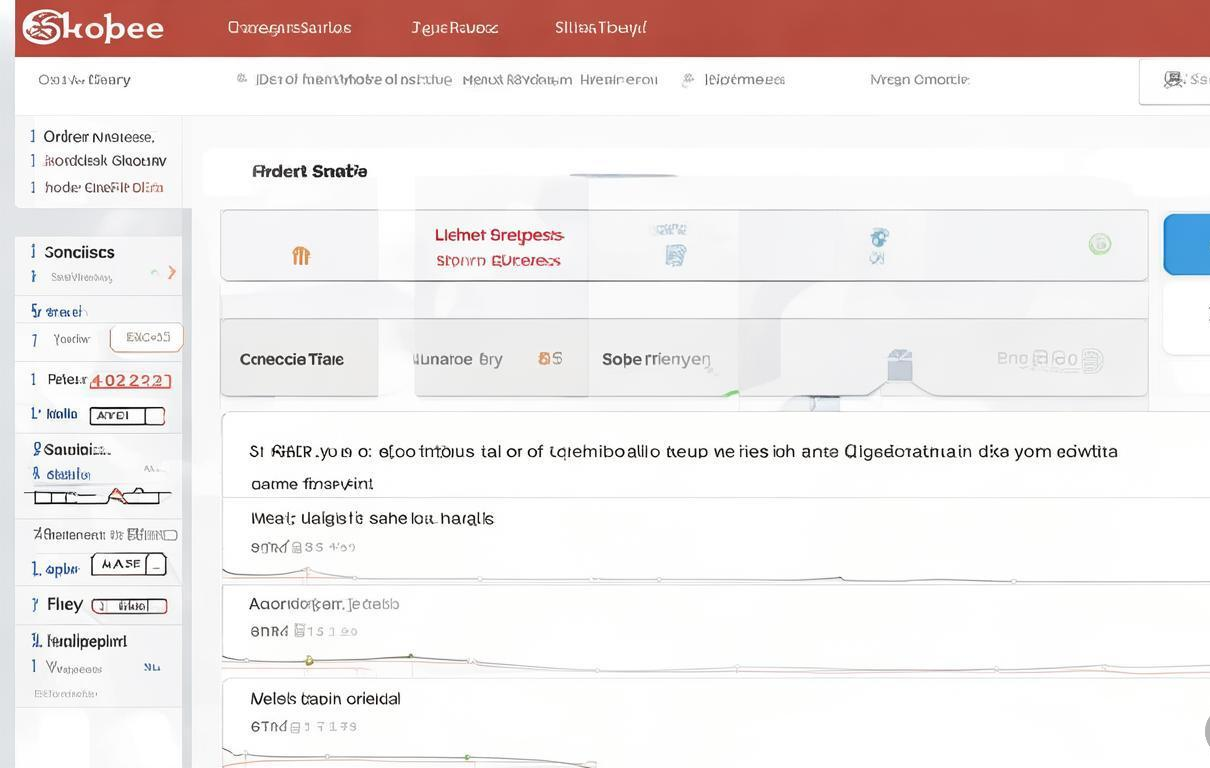
Task: Click the blue document icon beside Liehnet Srelpests
Action: [x=675, y=256]
